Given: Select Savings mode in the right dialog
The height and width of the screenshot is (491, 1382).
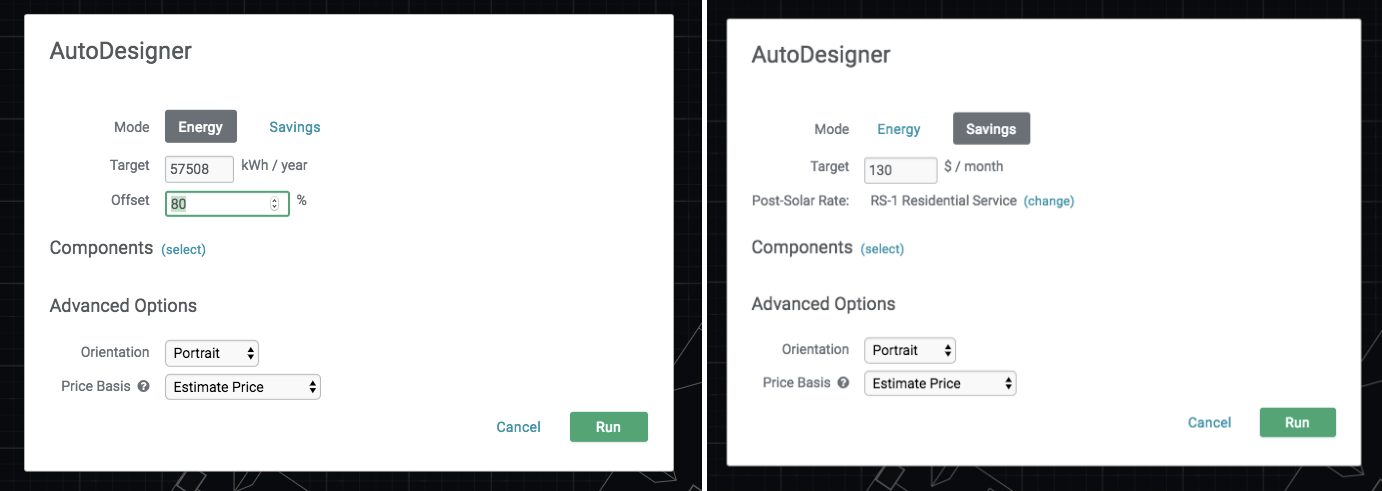Looking at the screenshot, I should (991, 129).
